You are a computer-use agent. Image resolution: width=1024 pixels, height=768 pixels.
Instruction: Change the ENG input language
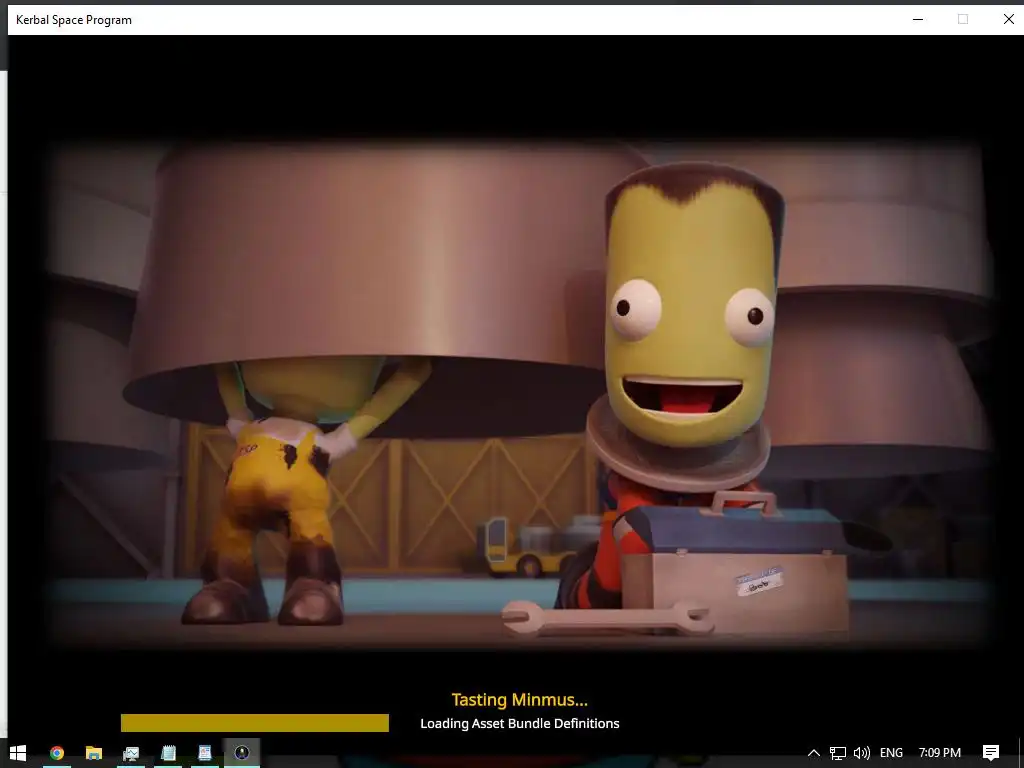coord(891,753)
